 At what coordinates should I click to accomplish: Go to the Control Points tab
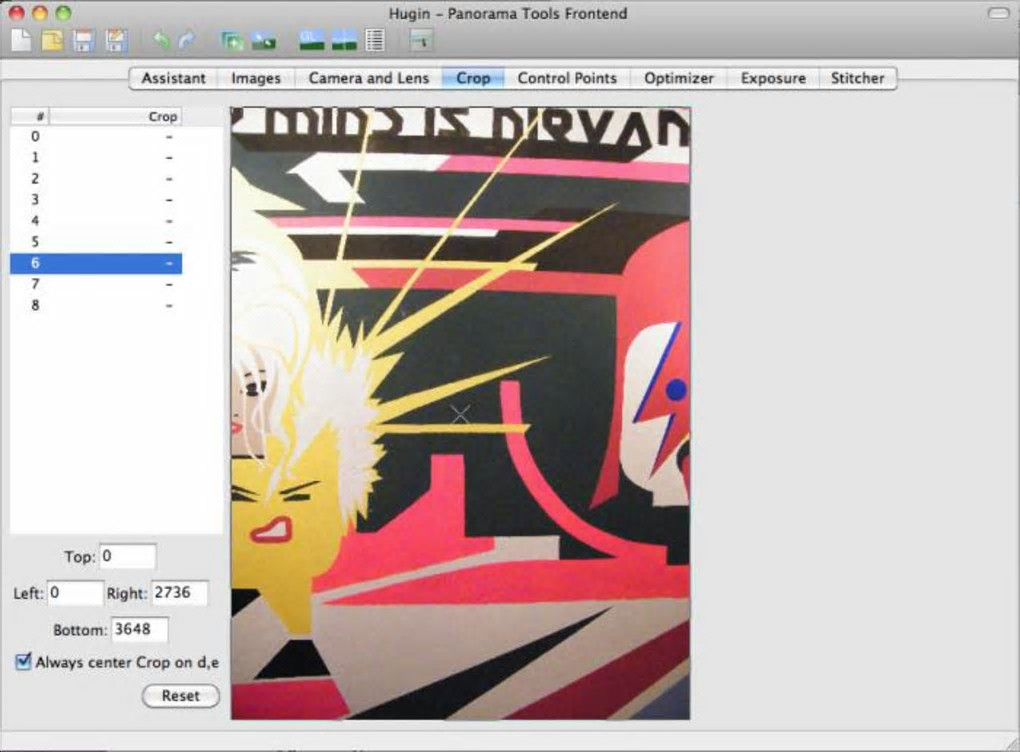pos(567,78)
